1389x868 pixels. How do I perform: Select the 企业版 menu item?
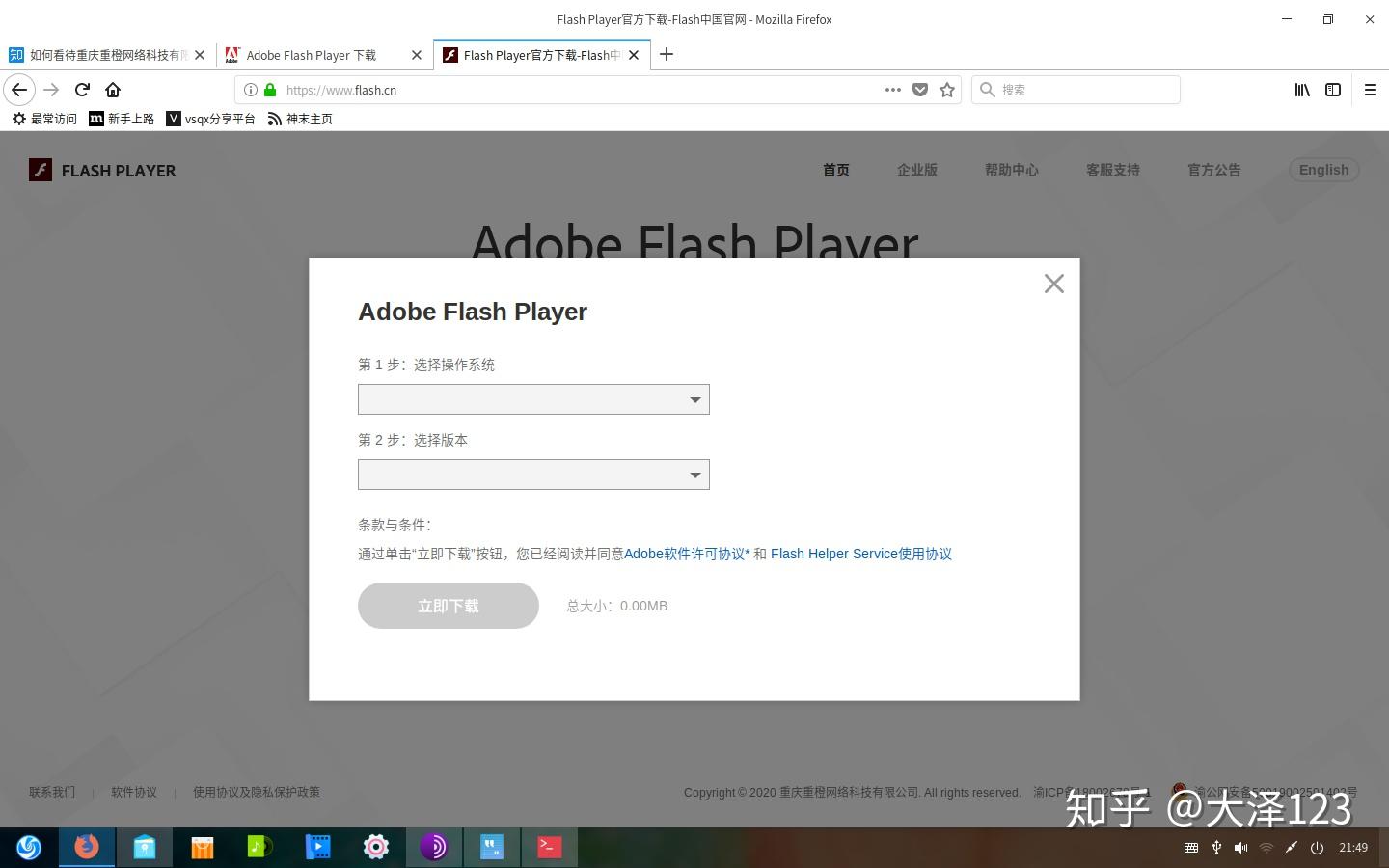click(x=916, y=170)
